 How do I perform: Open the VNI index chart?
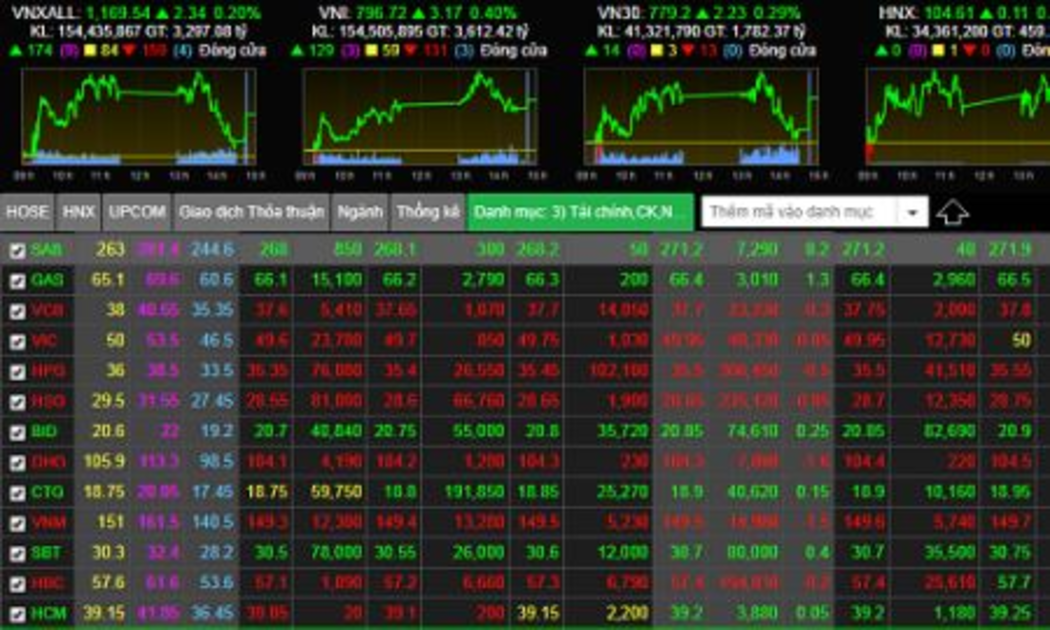(420, 115)
